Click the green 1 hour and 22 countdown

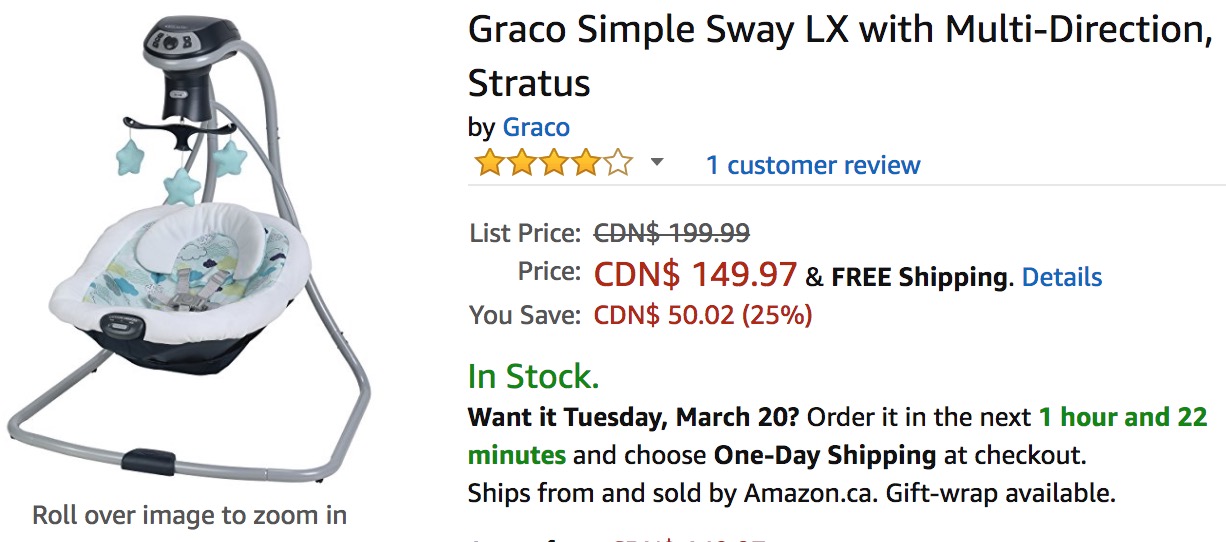click(1122, 416)
